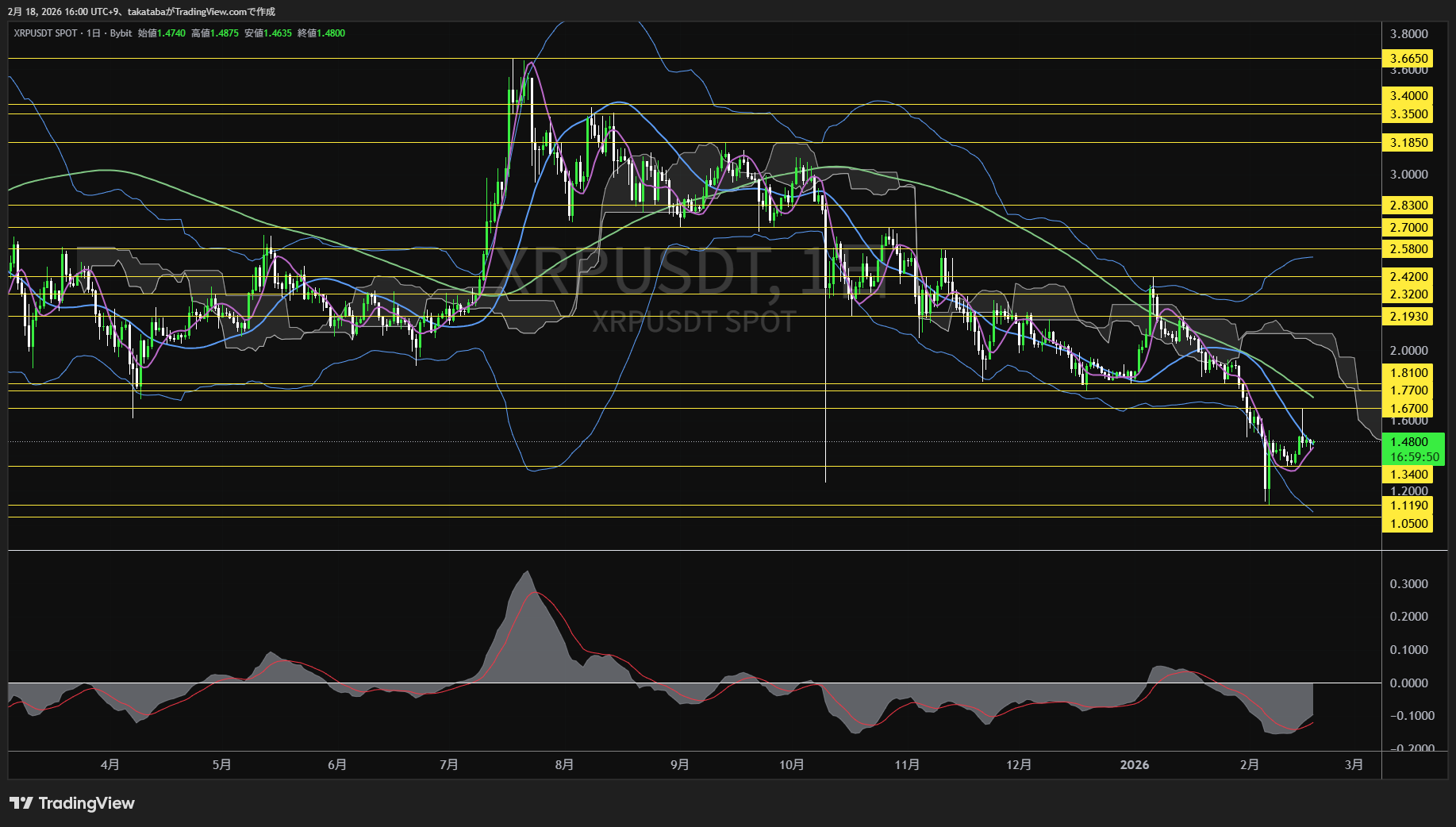Select the close value 終値 1.4800
1456x827 pixels.
pyautogui.click(x=321, y=33)
